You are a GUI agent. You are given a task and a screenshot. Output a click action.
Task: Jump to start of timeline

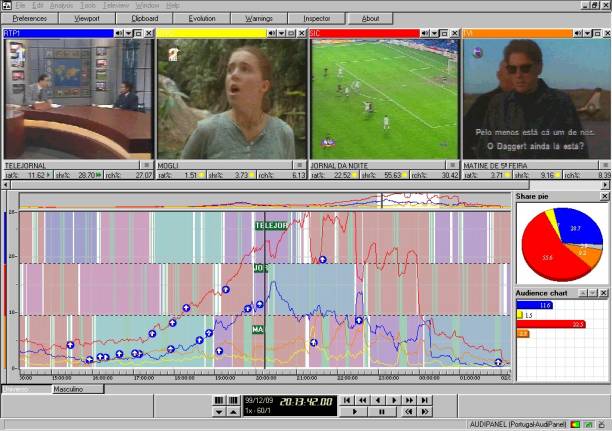347,400
